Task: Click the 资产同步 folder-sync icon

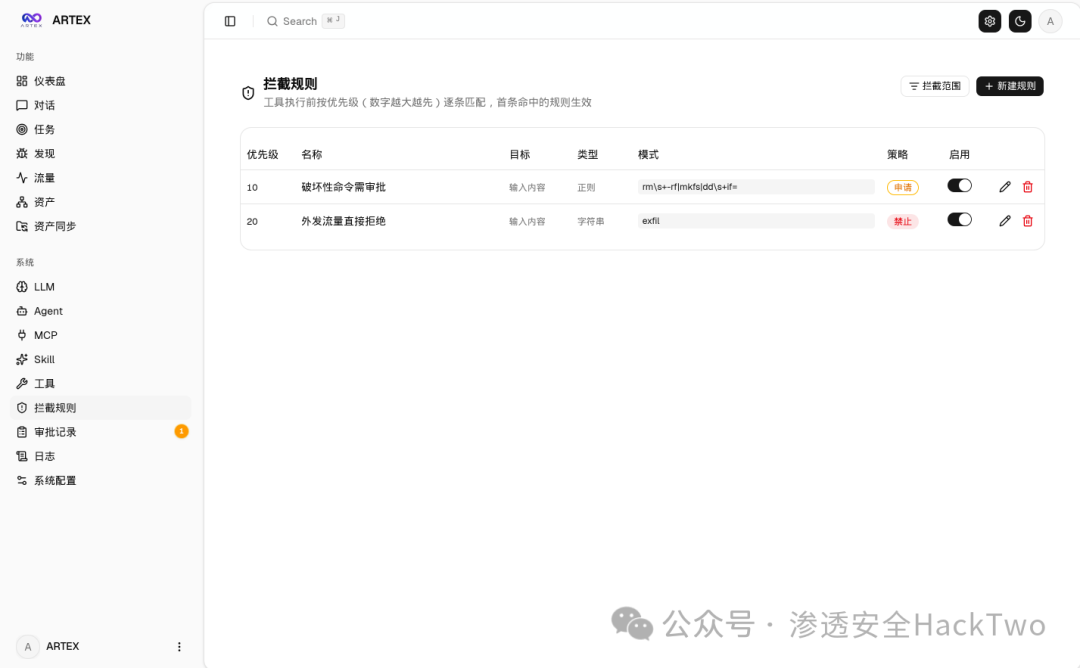Action: click(22, 226)
